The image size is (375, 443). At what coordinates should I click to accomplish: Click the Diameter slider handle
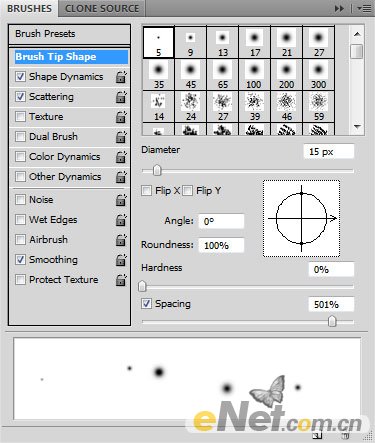click(x=157, y=171)
